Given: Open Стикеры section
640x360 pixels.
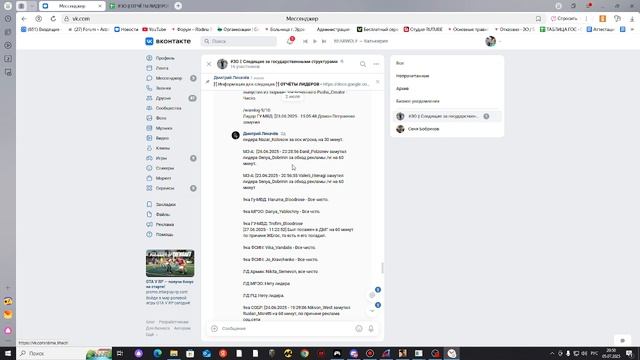Looking at the screenshot, I should (x=164, y=168).
